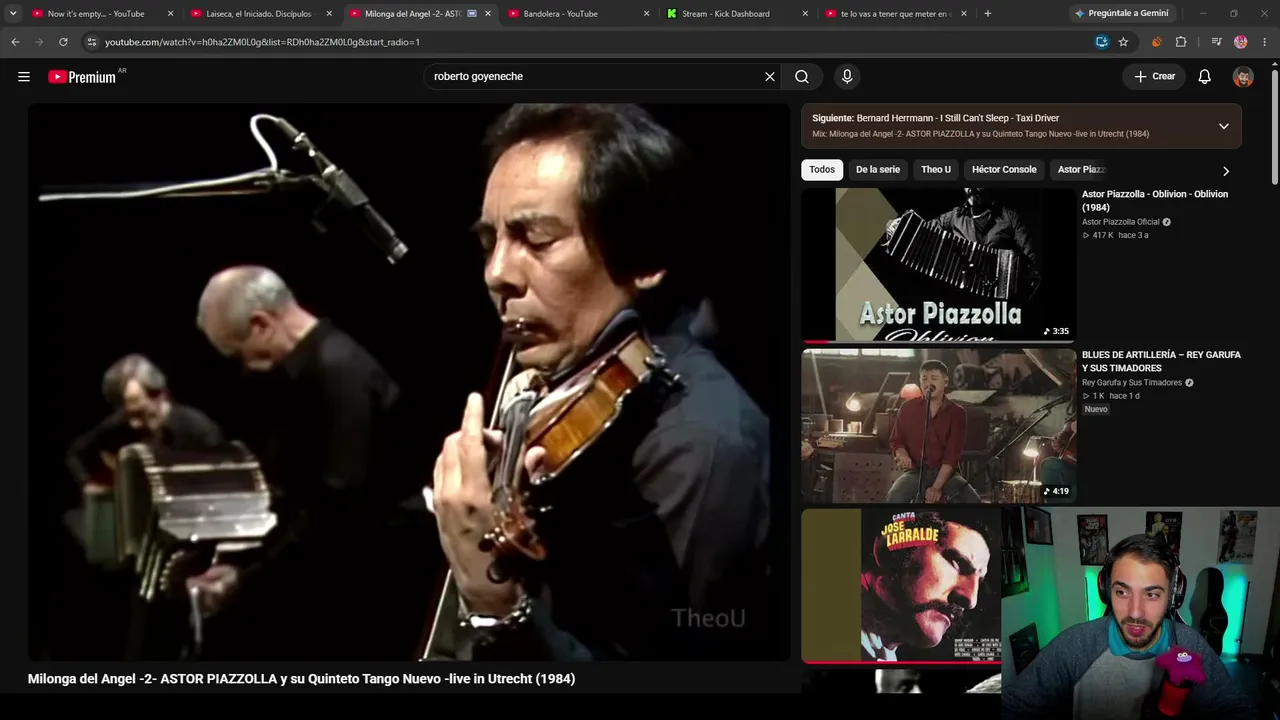The width and height of the screenshot is (1280, 720).
Task: Switch to 'Laiseca, el Iniciado' tab
Action: [258, 14]
